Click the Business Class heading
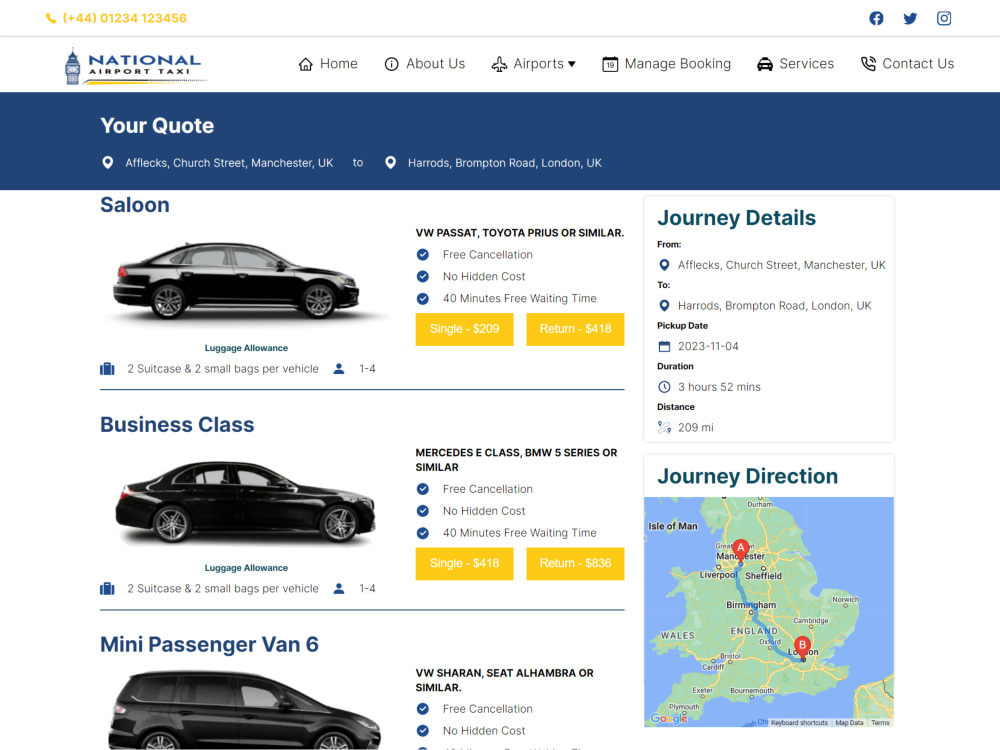This screenshot has width=1000, height=750. tap(177, 425)
